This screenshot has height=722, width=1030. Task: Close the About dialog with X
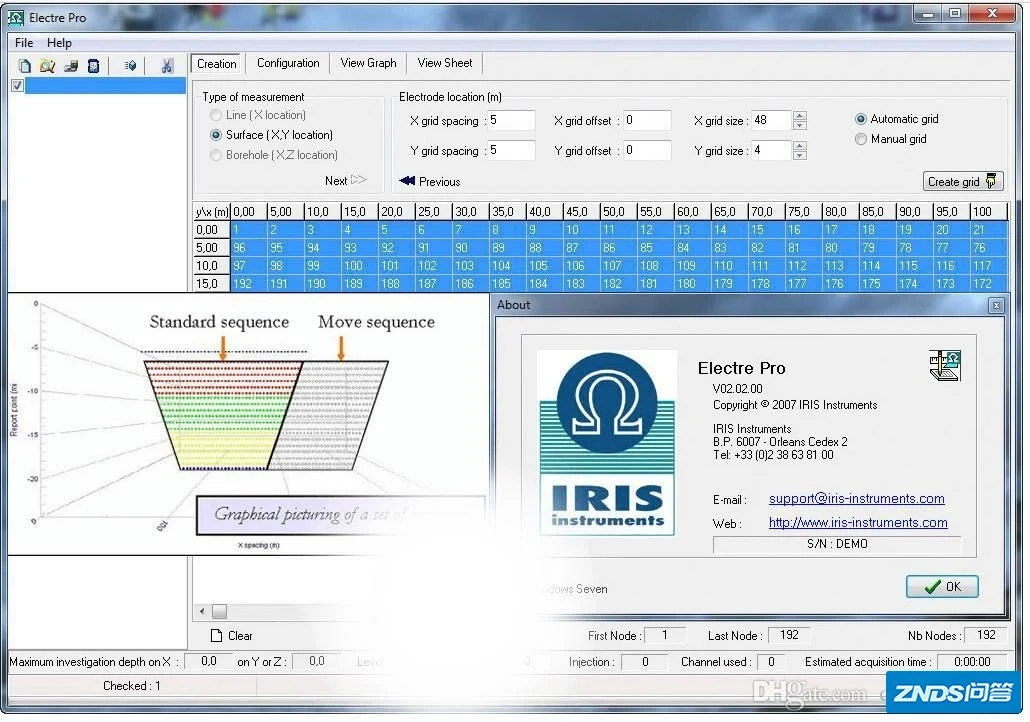(x=995, y=305)
